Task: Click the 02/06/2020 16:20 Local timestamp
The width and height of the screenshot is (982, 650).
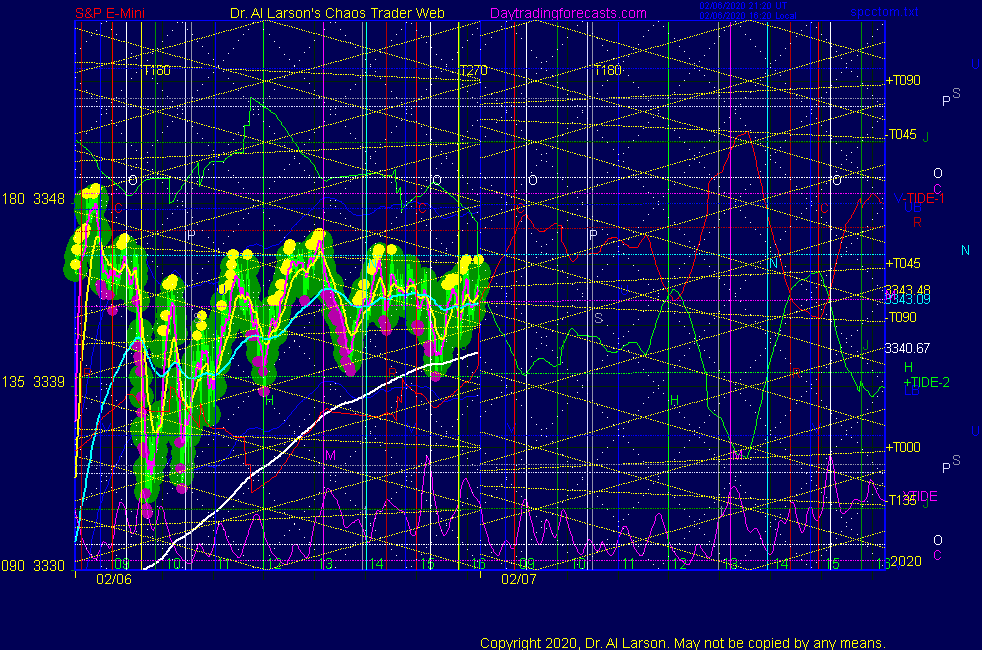Action: coord(748,16)
